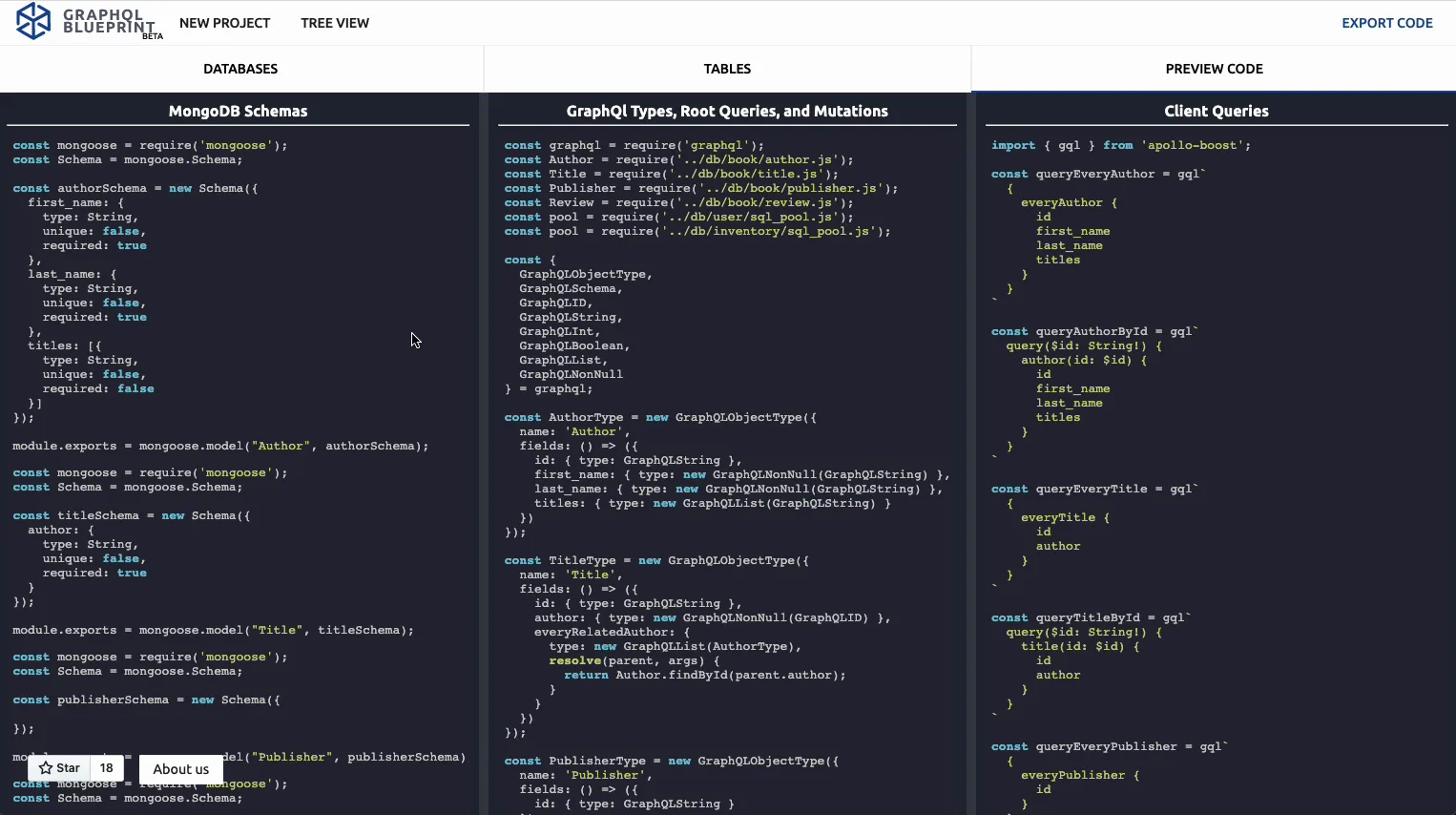
Task: Click the star count 18
Action: pos(107,768)
